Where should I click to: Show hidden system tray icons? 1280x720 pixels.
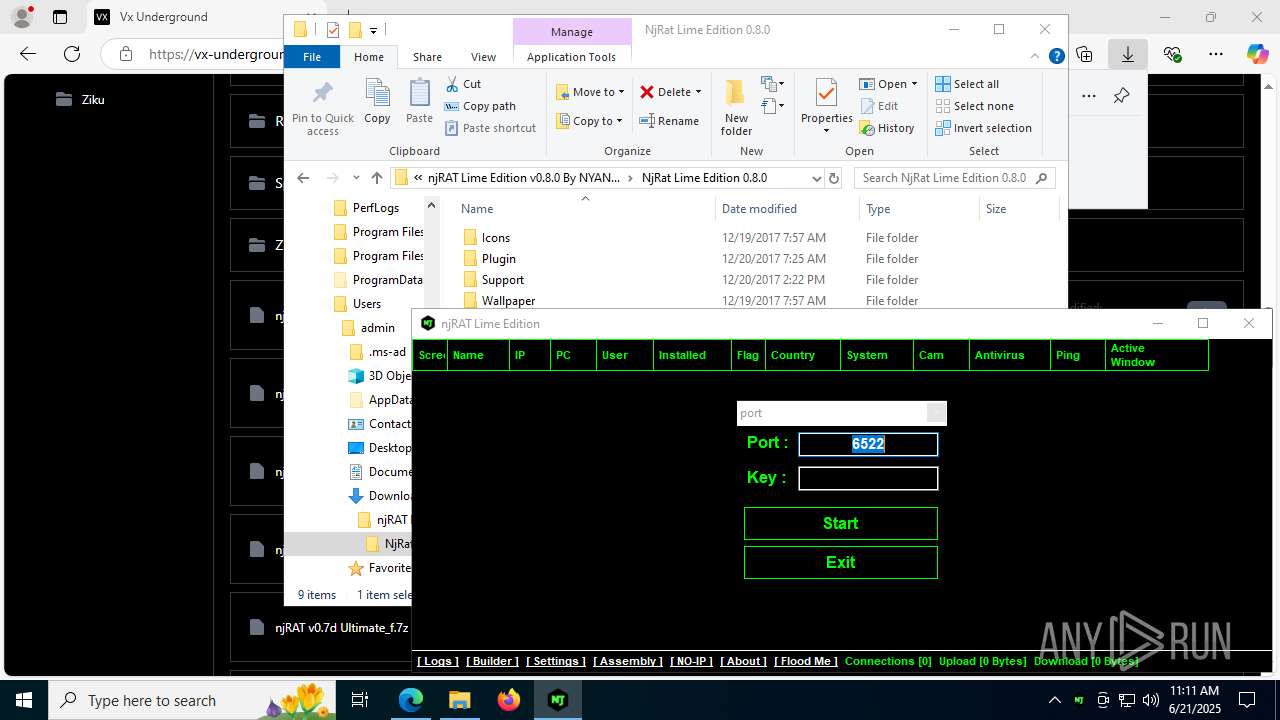point(1054,700)
